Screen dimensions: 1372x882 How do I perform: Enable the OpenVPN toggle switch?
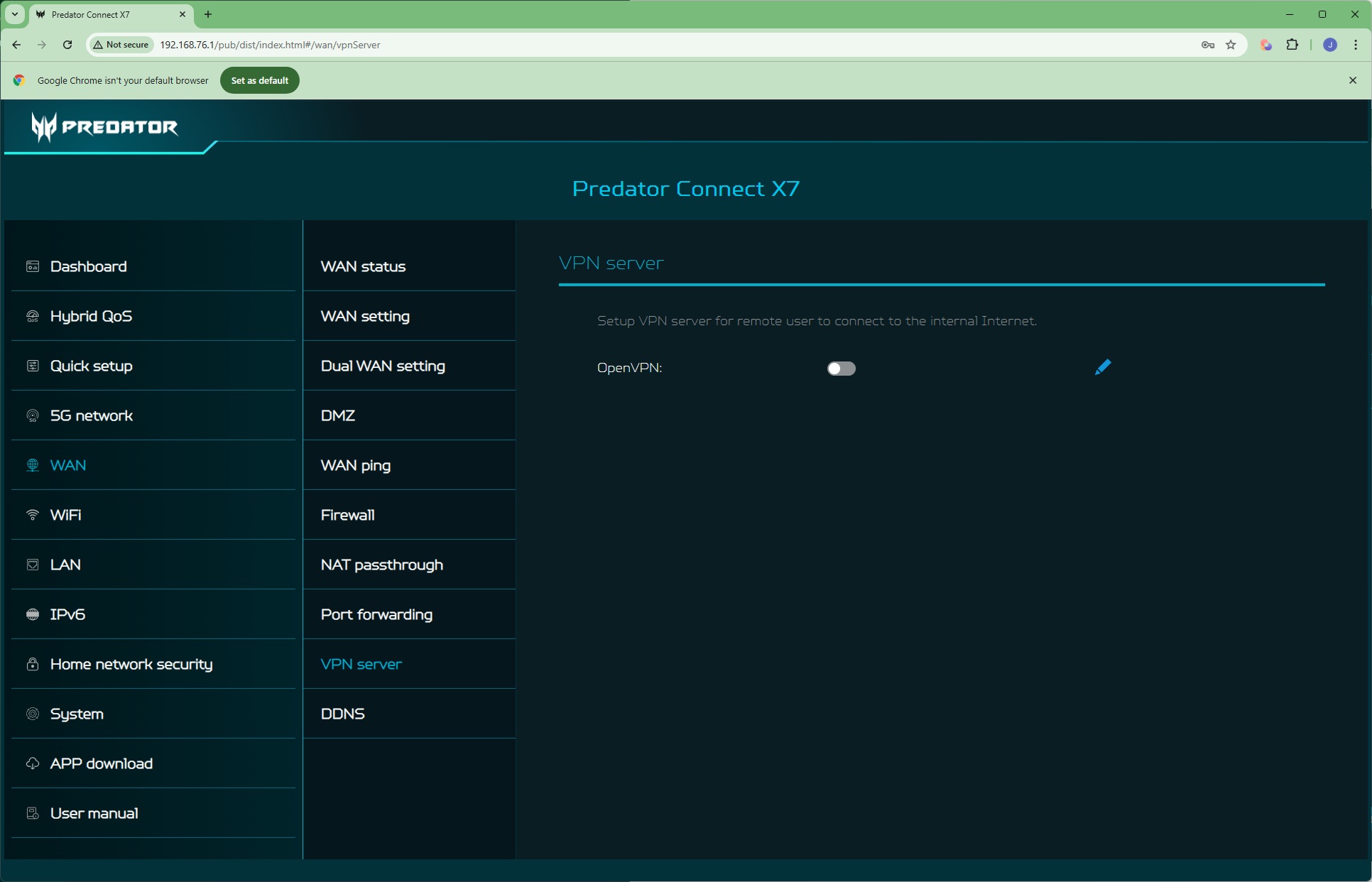(x=841, y=369)
